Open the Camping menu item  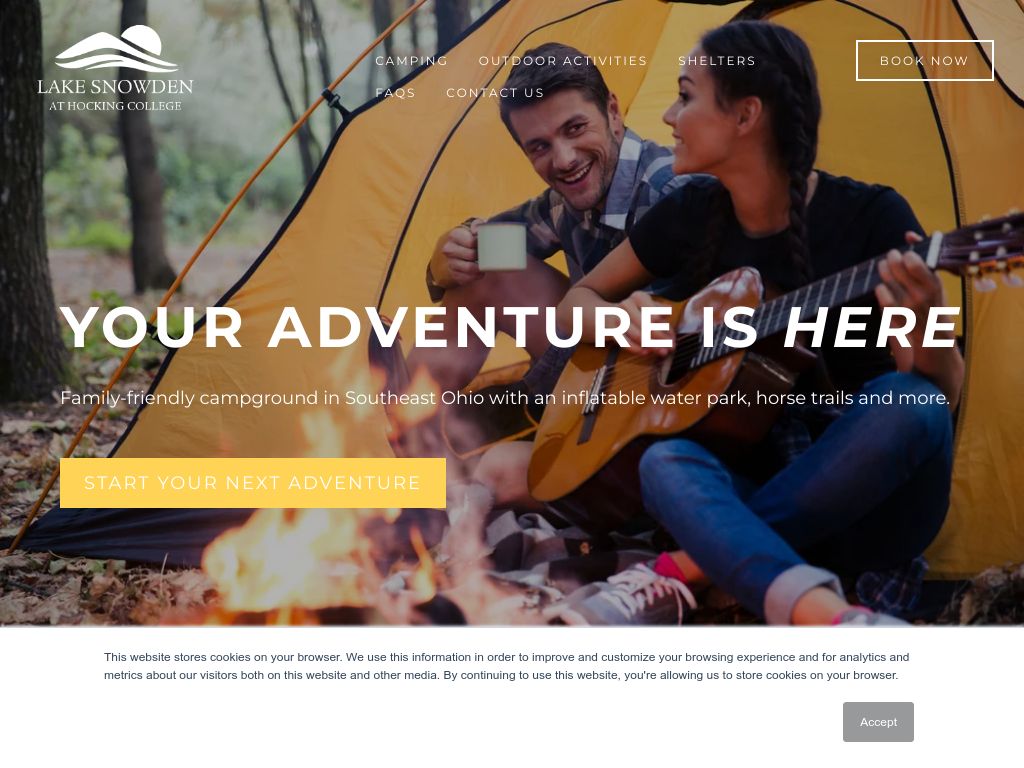click(x=411, y=61)
